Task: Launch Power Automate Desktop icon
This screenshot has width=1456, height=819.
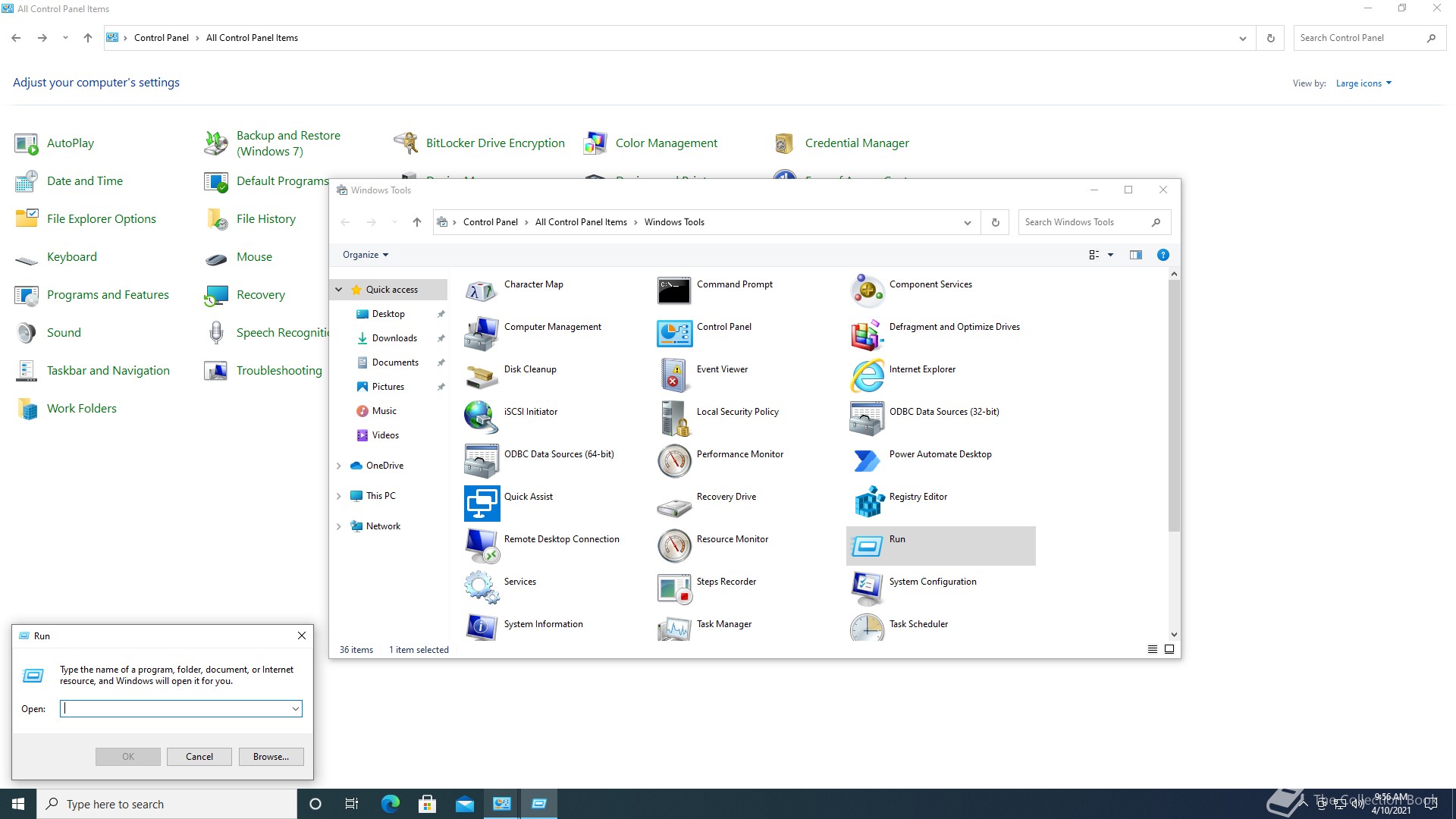Action: point(867,461)
